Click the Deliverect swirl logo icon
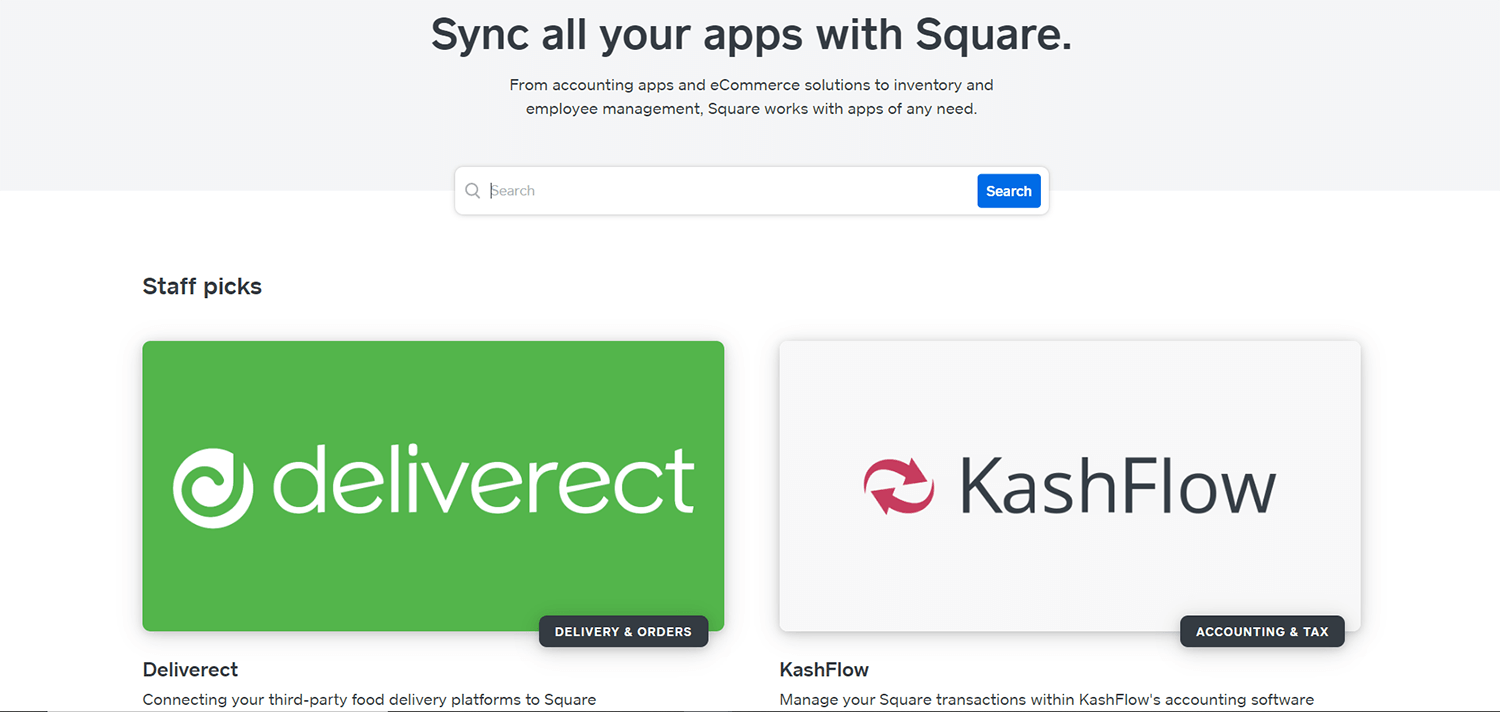This screenshot has height=712, width=1500. (x=213, y=488)
